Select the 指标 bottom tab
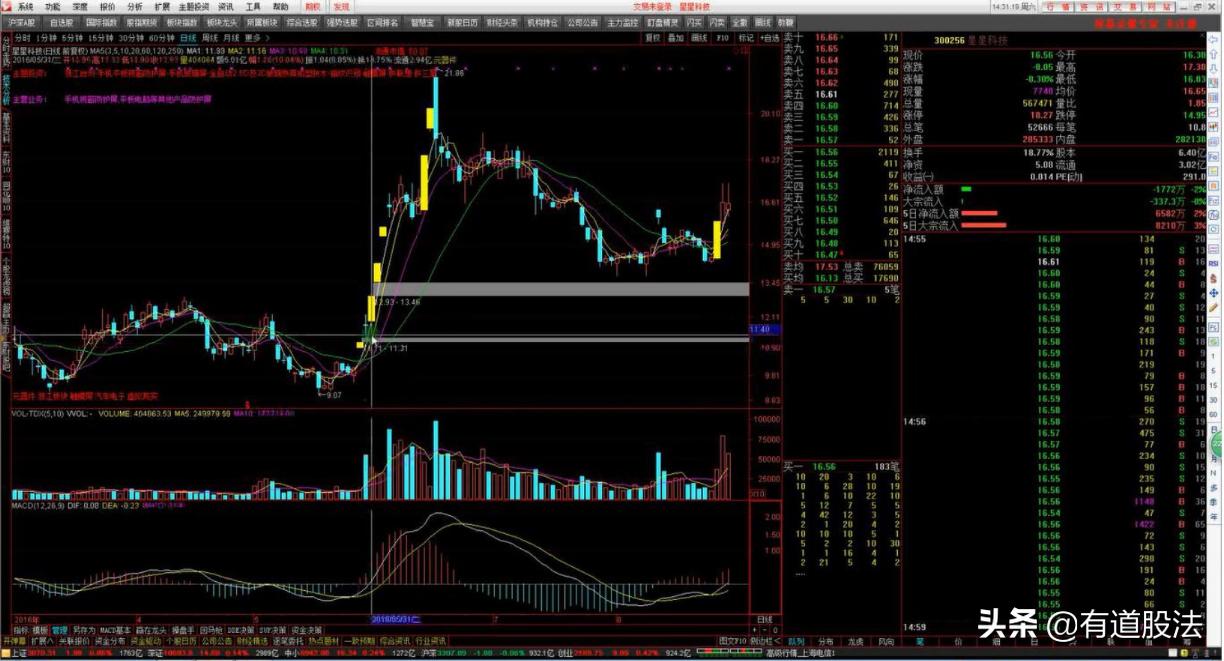Image resolution: width=1224 pixels, height=661 pixels. (21, 630)
